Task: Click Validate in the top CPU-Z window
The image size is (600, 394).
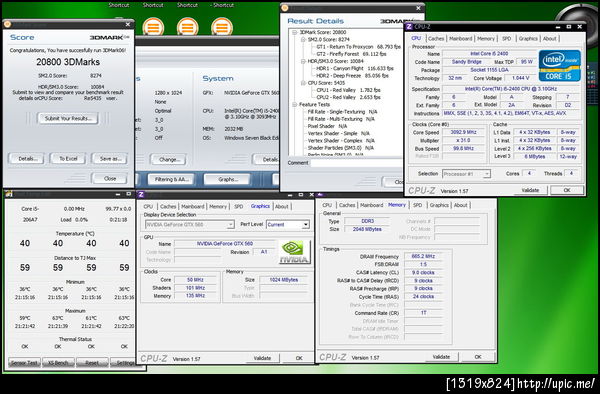Action: pos(530,190)
